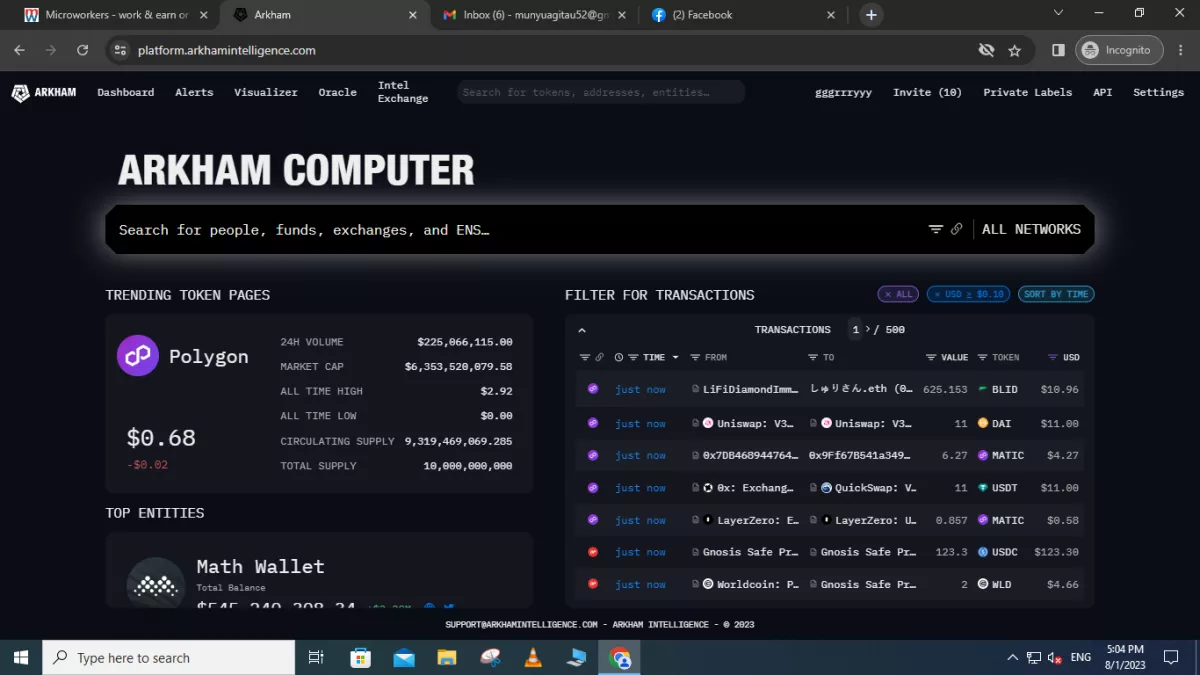Click the Arkham logo in the navbar

[x=43, y=92]
